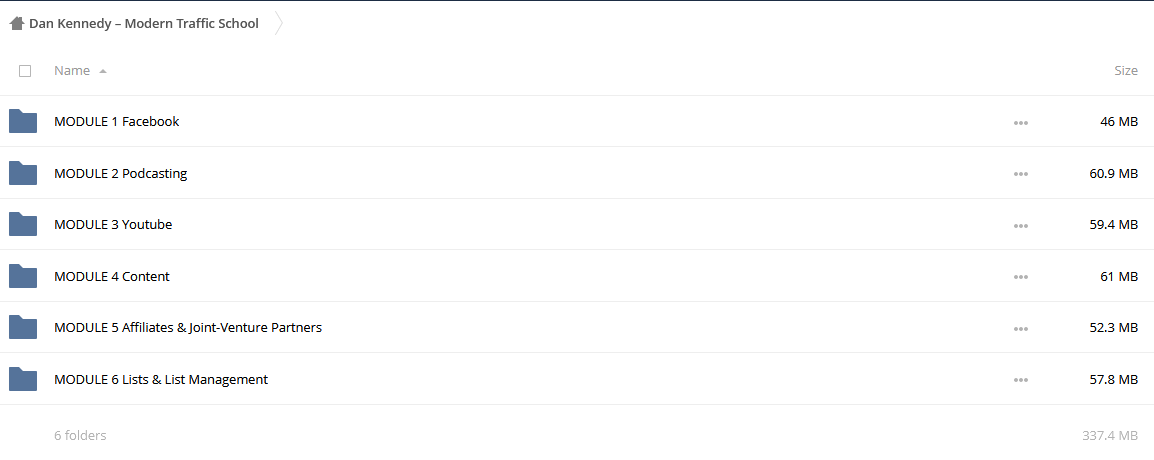Show more actions for MODULE 5 Affiliates
The width and height of the screenshot is (1154, 460).
[1021, 329]
